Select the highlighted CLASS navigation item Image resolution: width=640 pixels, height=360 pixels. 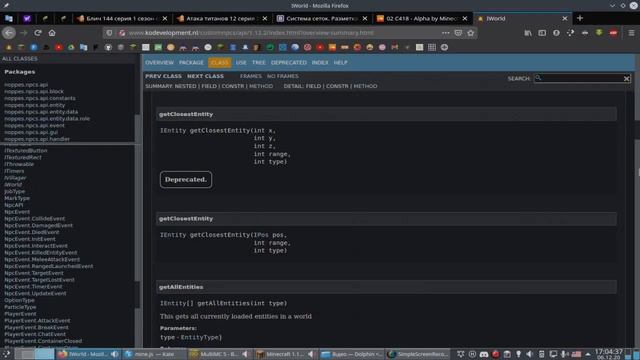point(220,62)
